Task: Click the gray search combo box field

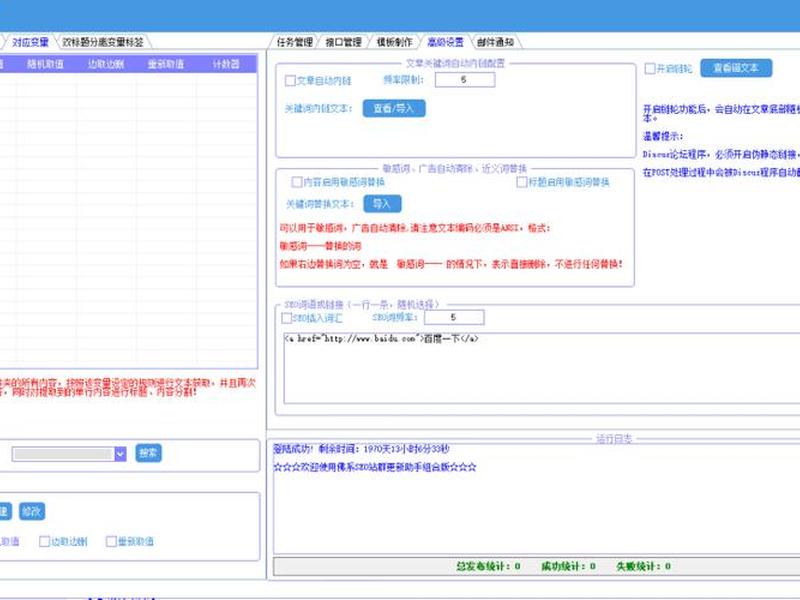Action: 63,454
